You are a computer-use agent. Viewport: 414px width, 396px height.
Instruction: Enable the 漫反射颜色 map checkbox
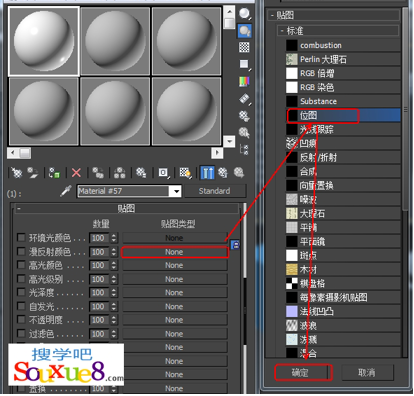21,251
